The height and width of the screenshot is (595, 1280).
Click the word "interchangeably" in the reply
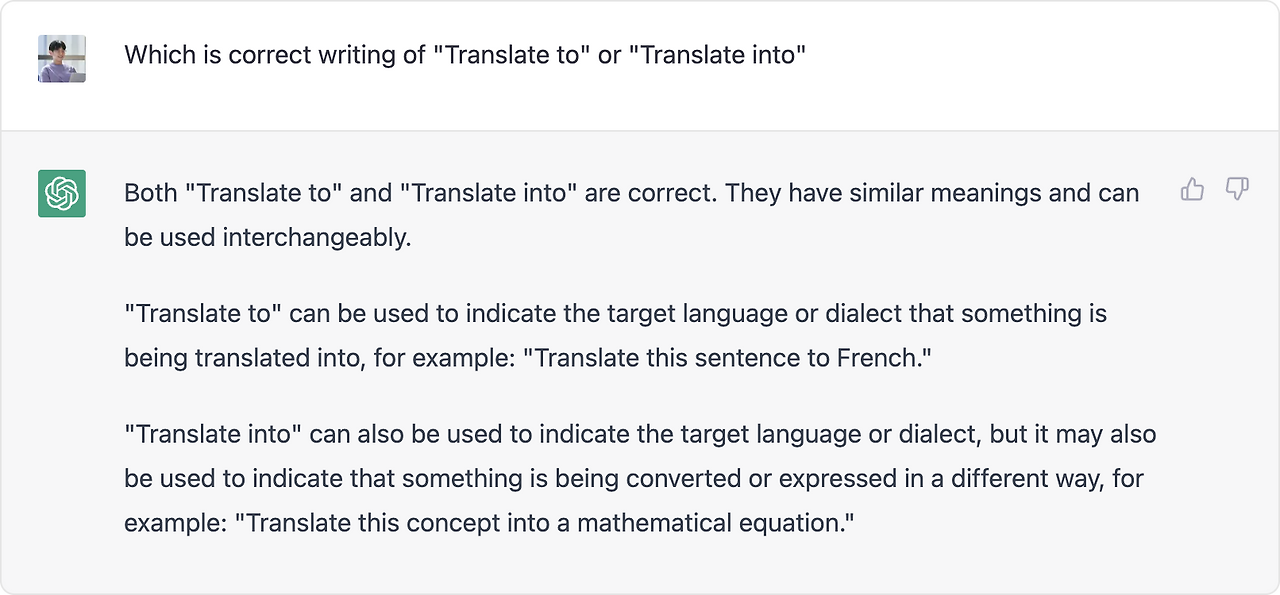(x=316, y=239)
